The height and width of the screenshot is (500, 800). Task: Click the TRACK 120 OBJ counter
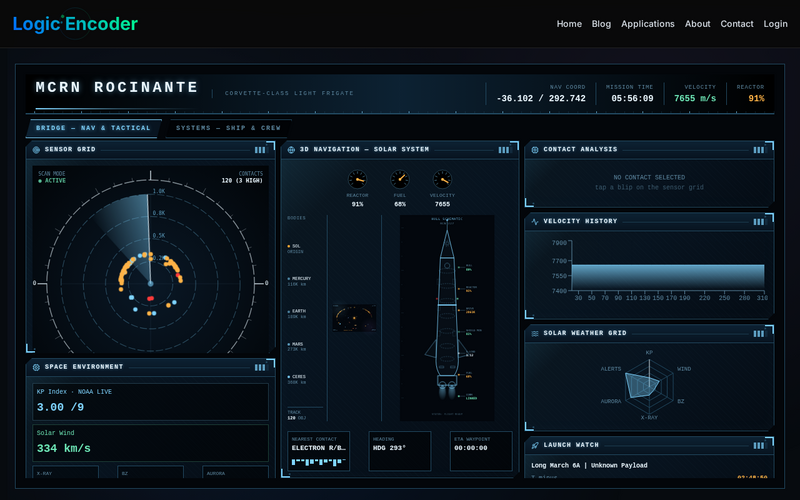coord(296,415)
